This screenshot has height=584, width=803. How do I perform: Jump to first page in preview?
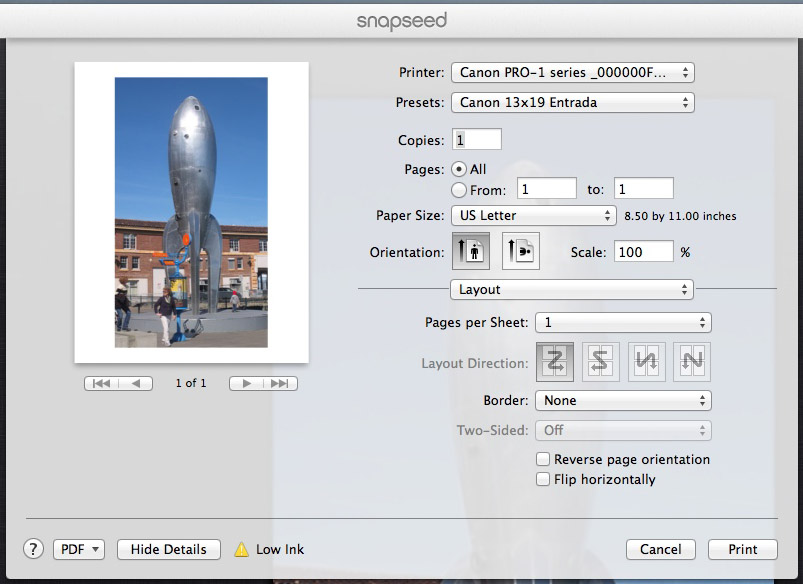point(102,383)
